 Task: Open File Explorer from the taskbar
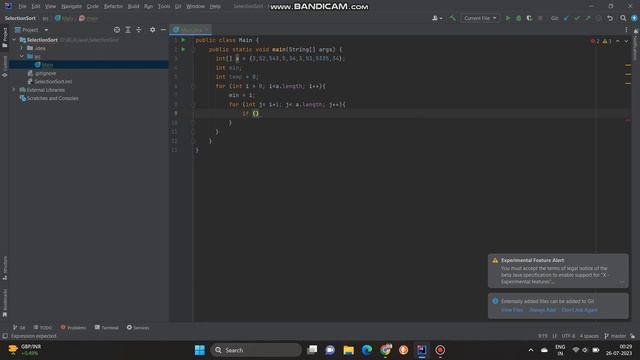pyautogui.click(x=349, y=350)
